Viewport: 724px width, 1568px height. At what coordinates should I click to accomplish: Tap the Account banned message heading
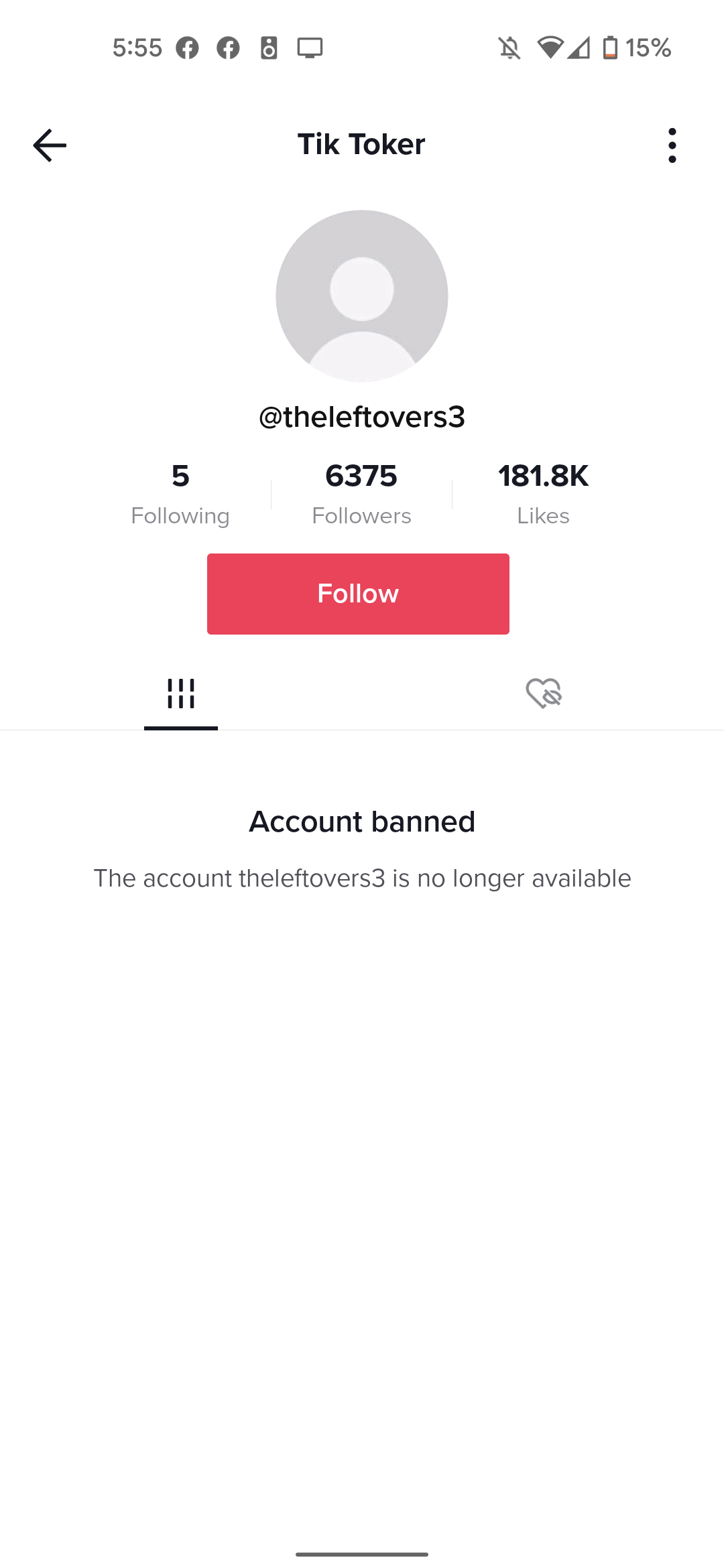(x=362, y=822)
